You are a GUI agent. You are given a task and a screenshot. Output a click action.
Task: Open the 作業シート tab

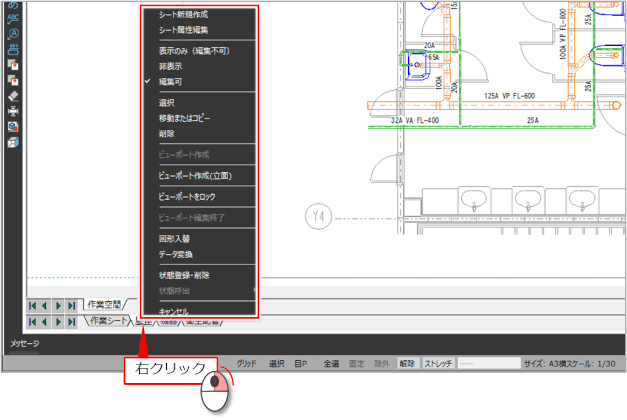pyautogui.click(x=108, y=321)
